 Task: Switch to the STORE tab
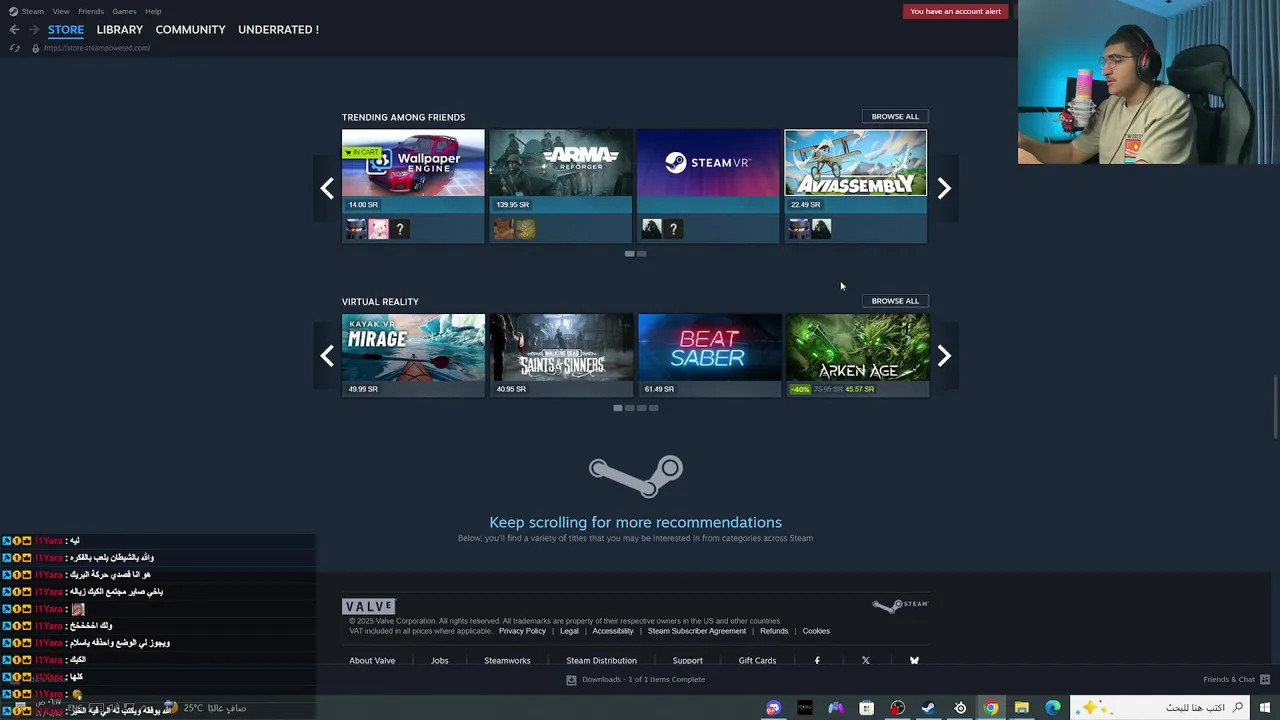point(66,30)
